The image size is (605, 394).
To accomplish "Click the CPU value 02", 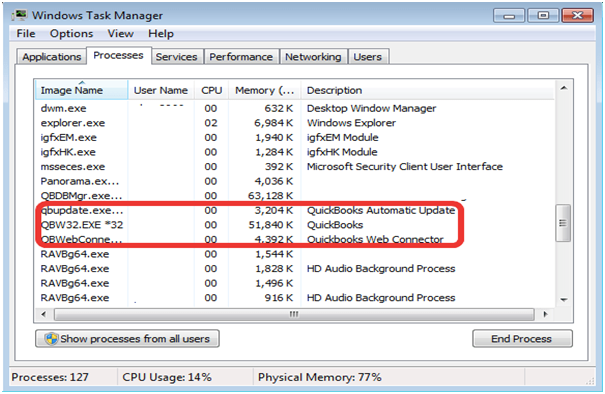I will point(211,123).
